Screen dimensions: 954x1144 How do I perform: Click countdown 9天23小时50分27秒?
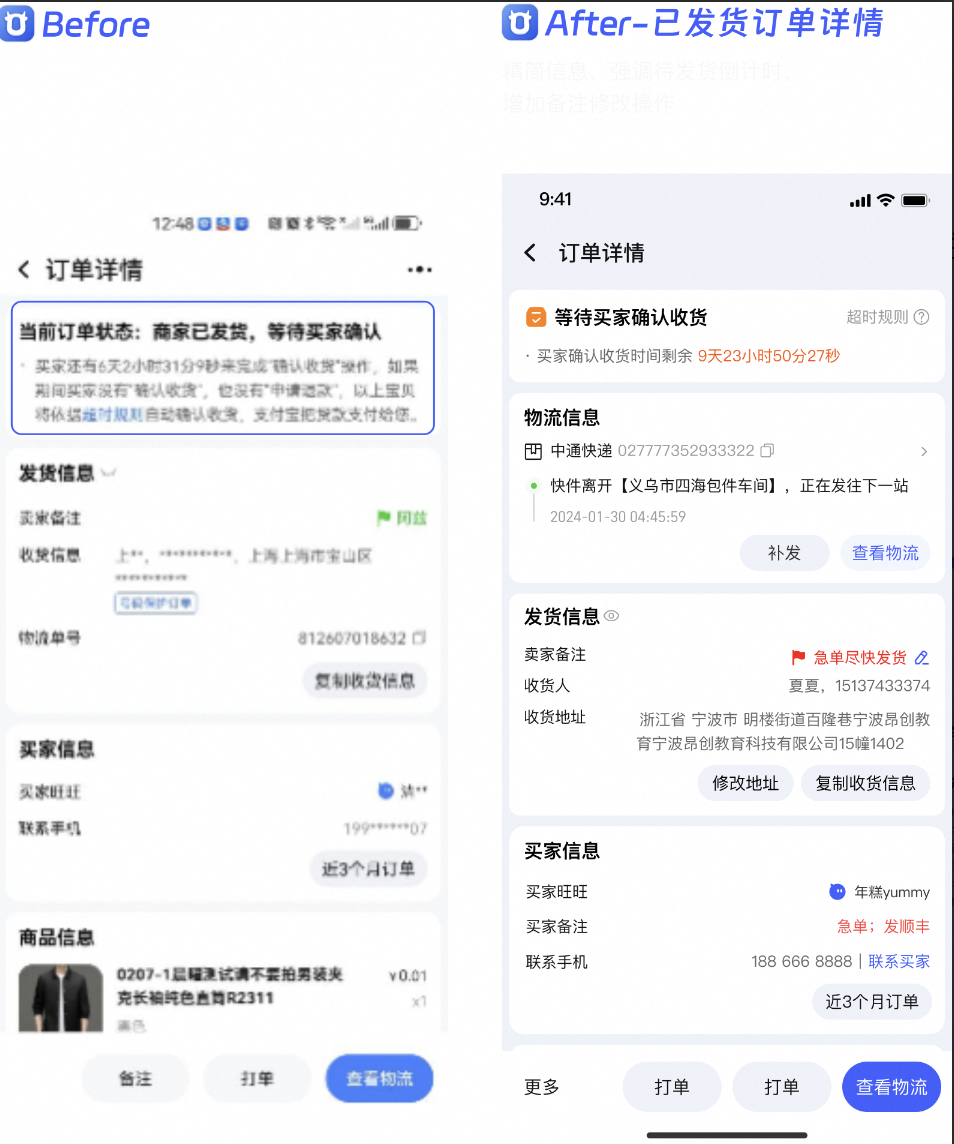coord(769,356)
